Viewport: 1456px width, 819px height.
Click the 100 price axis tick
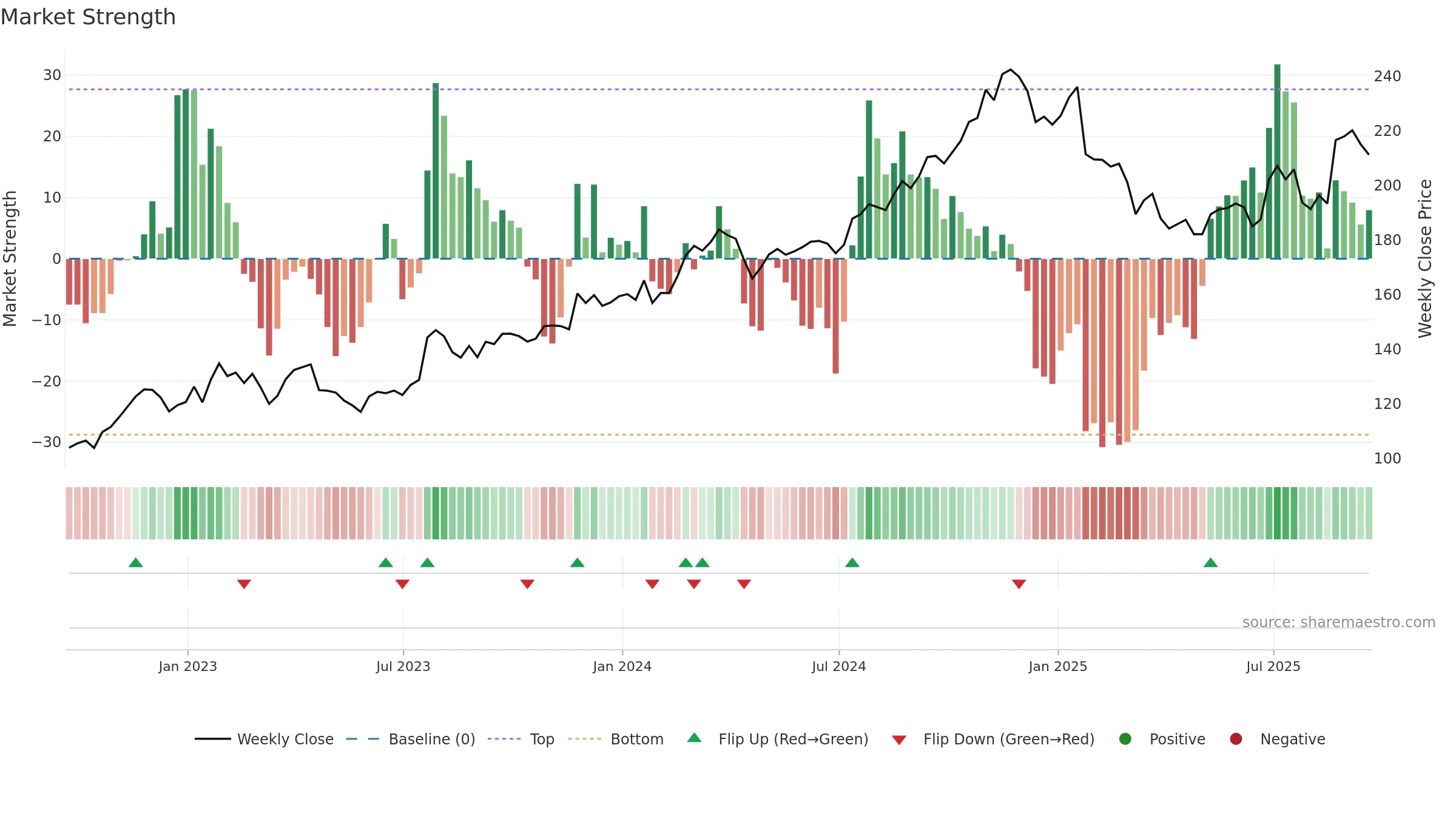coord(1387,459)
